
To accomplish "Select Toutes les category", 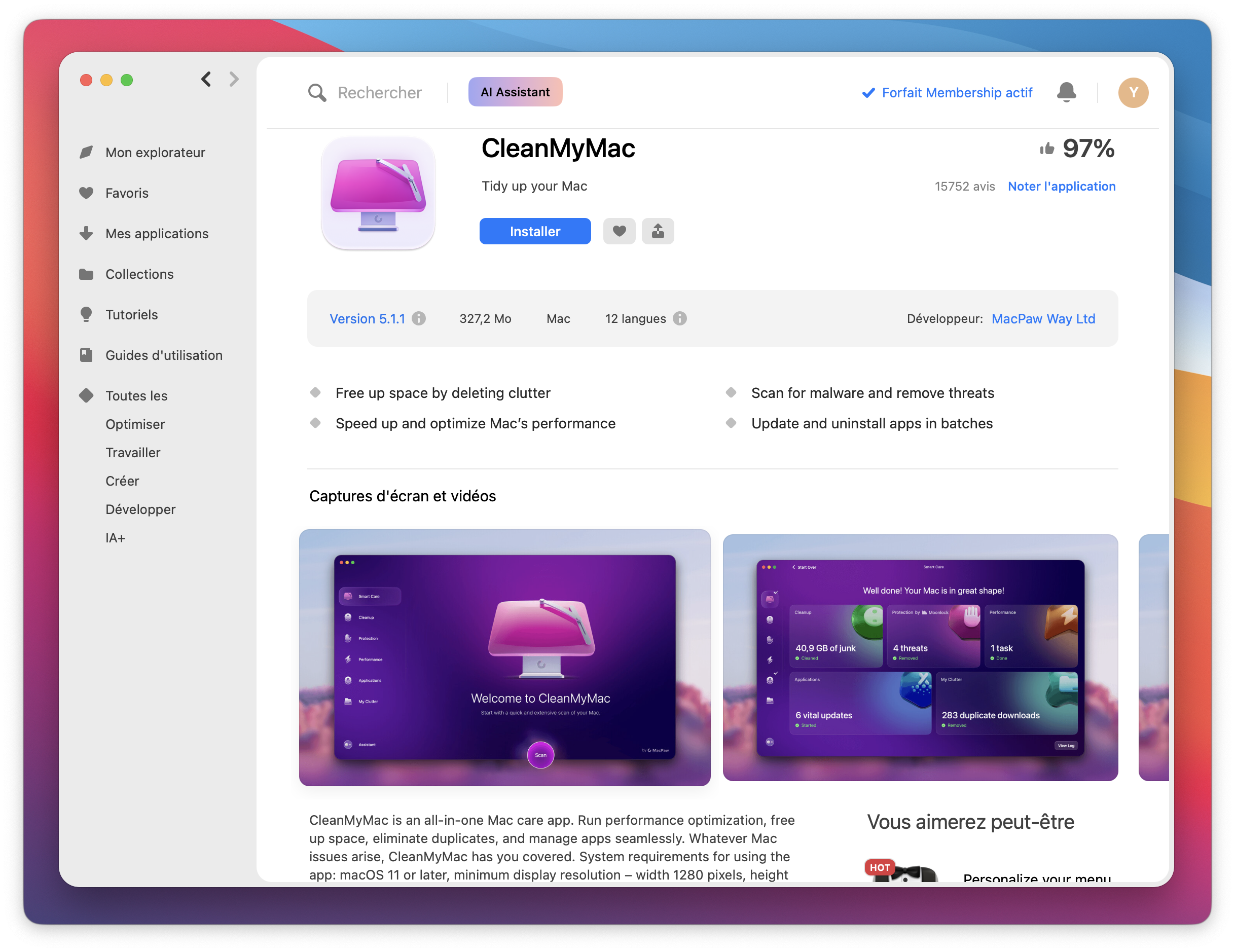I will pyautogui.click(x=136, y=396).
